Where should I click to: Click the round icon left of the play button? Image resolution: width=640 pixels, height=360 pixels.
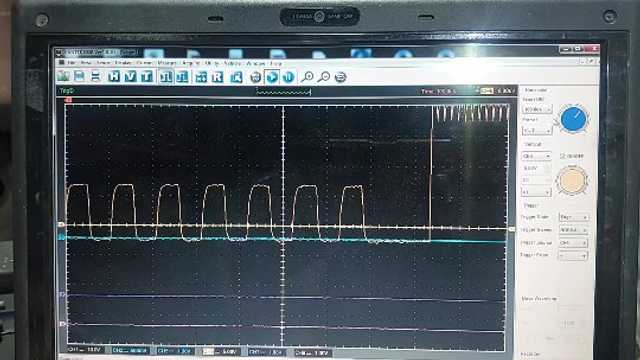click(256, 77)
